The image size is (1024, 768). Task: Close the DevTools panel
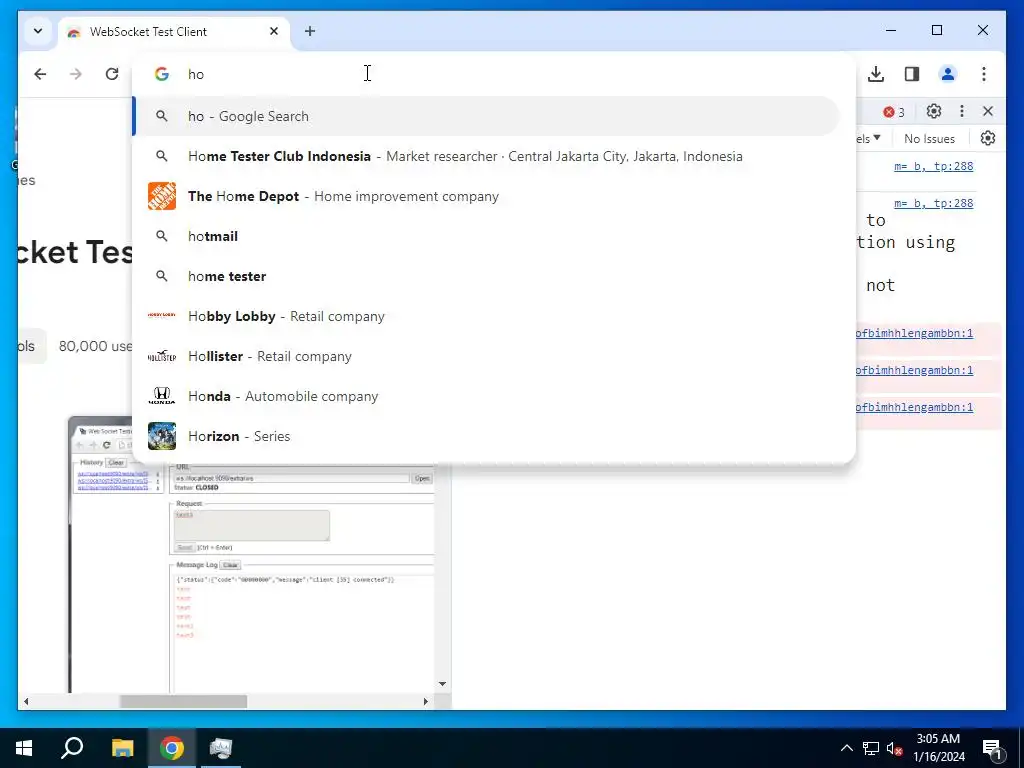(988, 111)
